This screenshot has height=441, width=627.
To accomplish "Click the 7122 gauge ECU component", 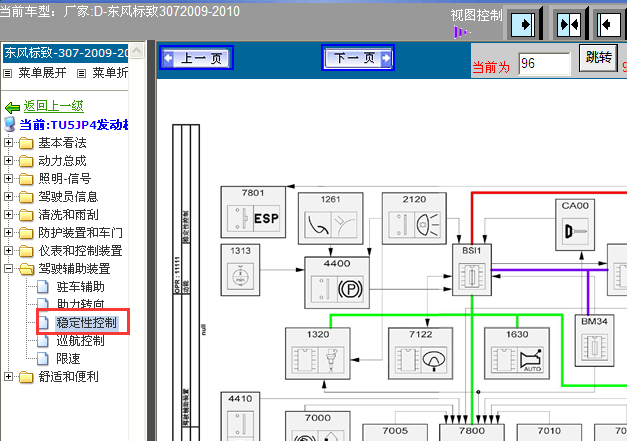I will coord(421,353).
